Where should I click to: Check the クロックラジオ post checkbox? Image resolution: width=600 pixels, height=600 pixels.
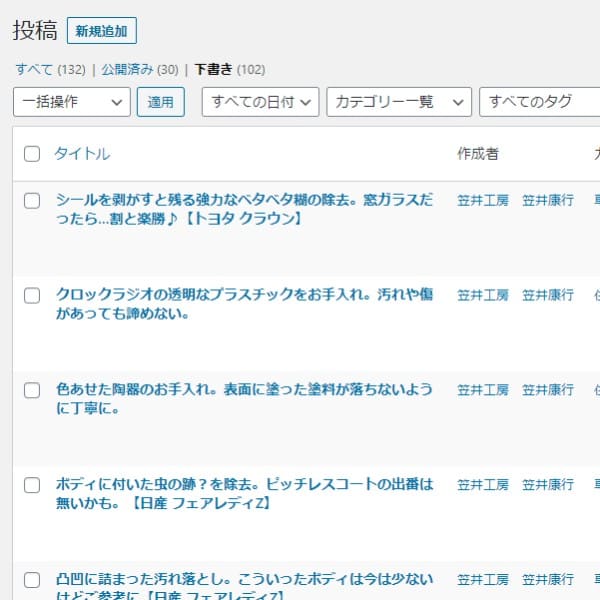click(x=32, y=296)
